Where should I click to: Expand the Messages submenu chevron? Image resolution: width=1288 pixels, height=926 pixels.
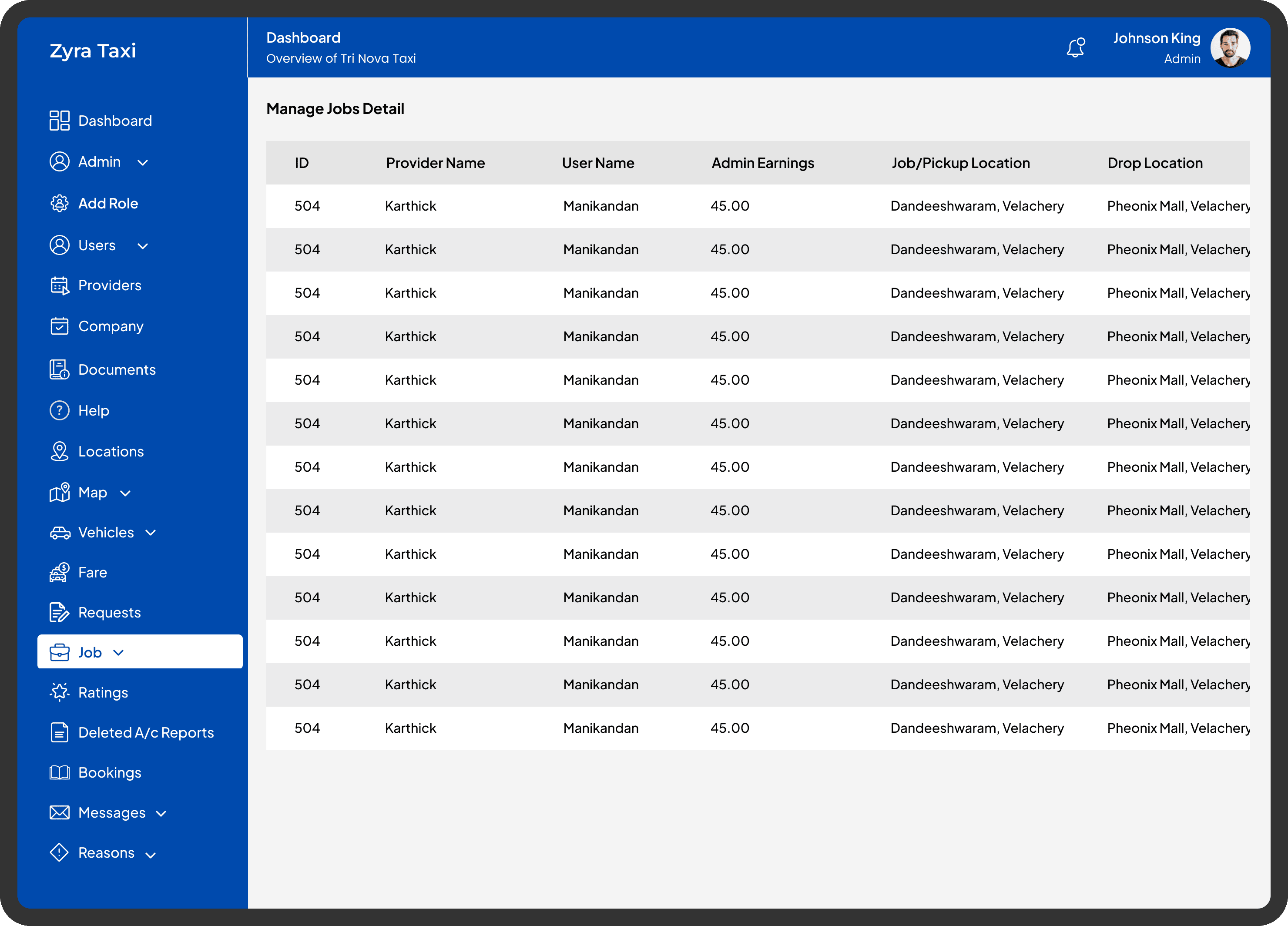click(161, 814)
